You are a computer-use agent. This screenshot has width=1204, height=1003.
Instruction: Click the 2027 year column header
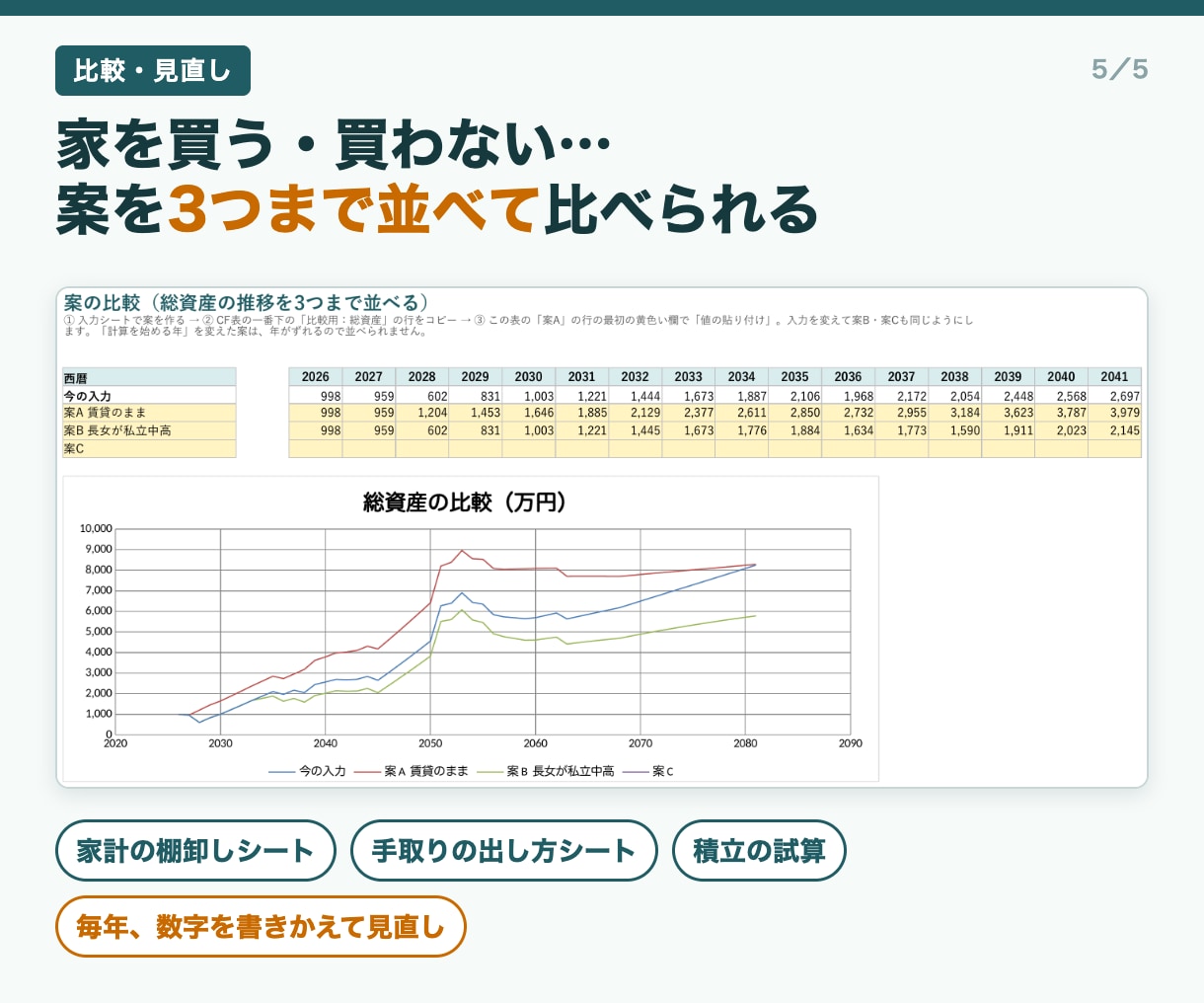(x=369, y=377)
